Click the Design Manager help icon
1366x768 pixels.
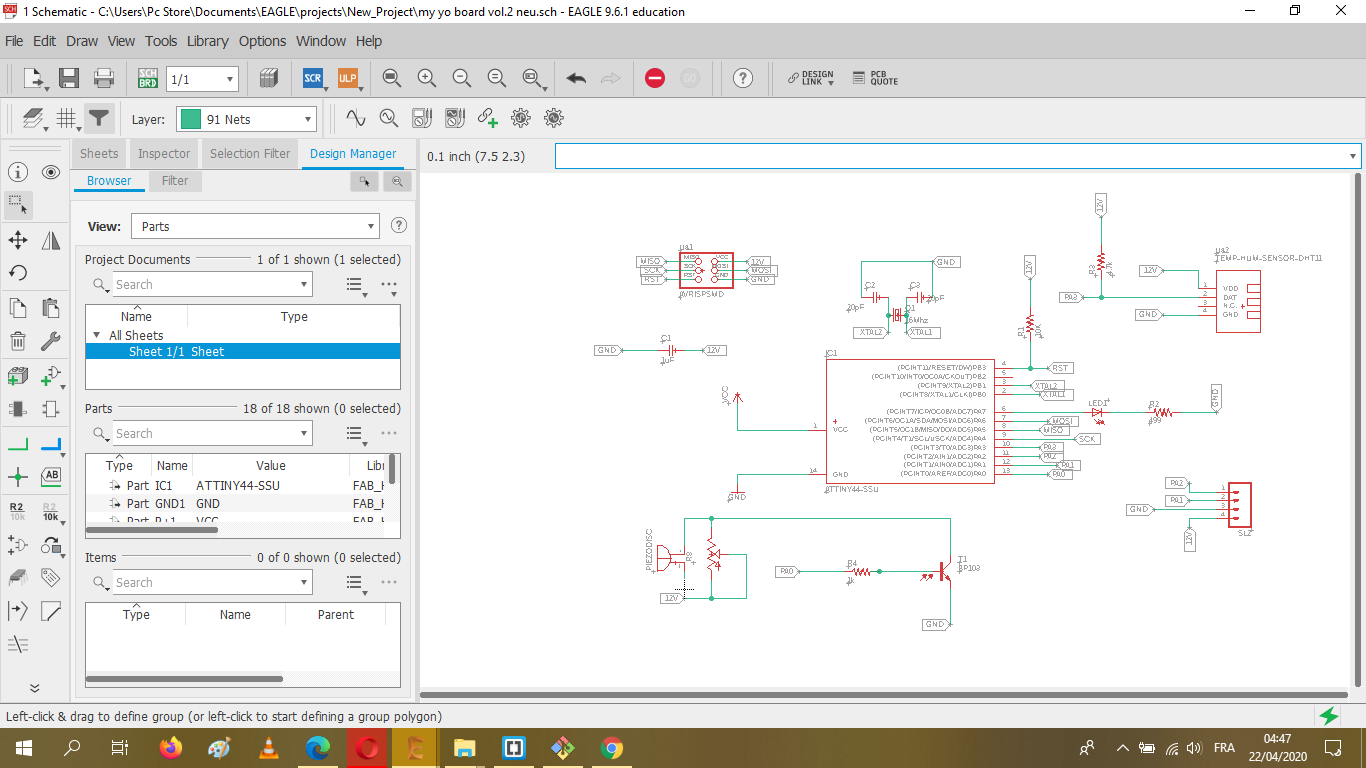coord(399,225)
